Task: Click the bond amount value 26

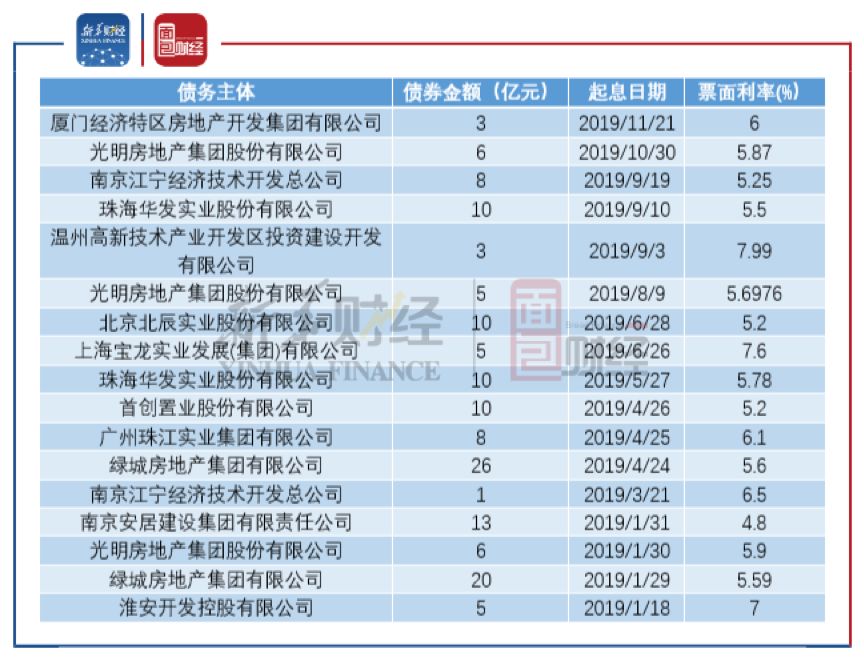Action: coord(480,466)
